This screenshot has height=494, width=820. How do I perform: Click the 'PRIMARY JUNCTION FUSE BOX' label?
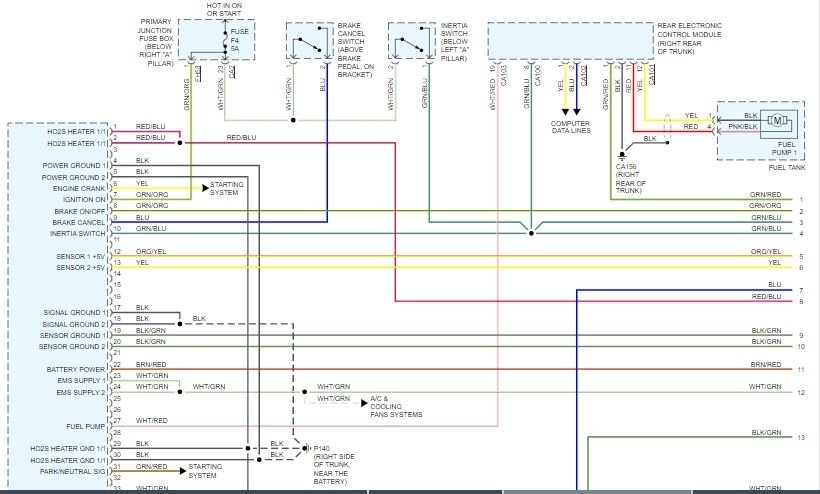[x=156, y=42]
